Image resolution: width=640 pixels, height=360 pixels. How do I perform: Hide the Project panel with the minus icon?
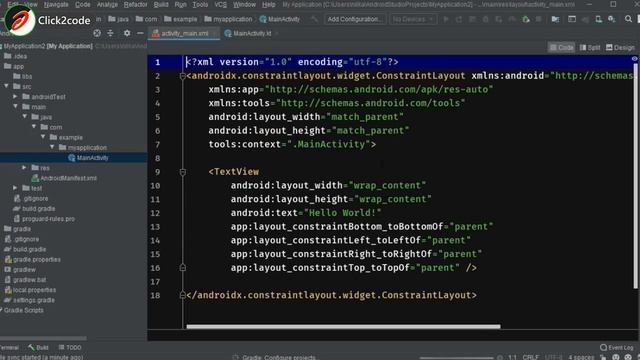coord(140,33)
